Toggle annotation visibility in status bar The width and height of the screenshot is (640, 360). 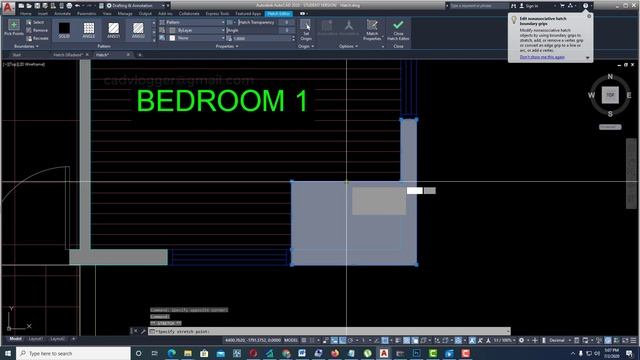click(472, 340)
